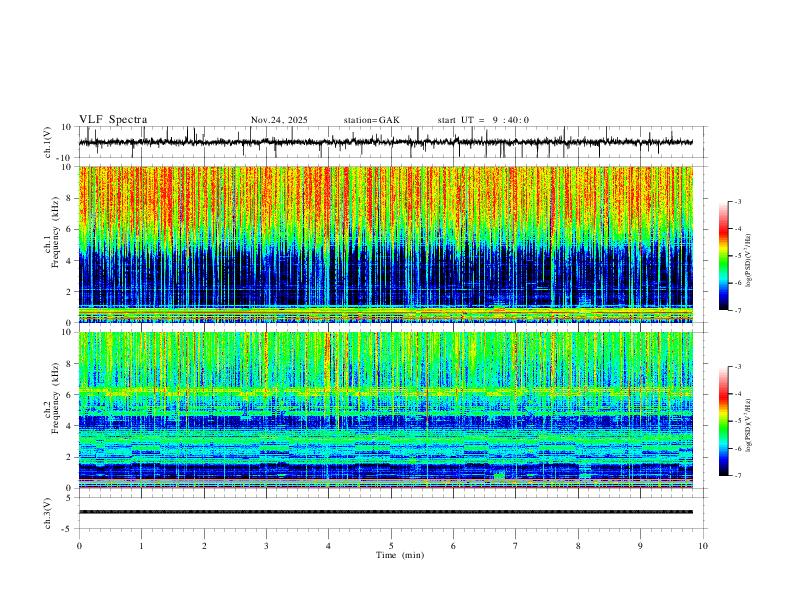Select the "start UT = 9 :40: 0" text
792x612 pixels.
click(x=483, y=120)
